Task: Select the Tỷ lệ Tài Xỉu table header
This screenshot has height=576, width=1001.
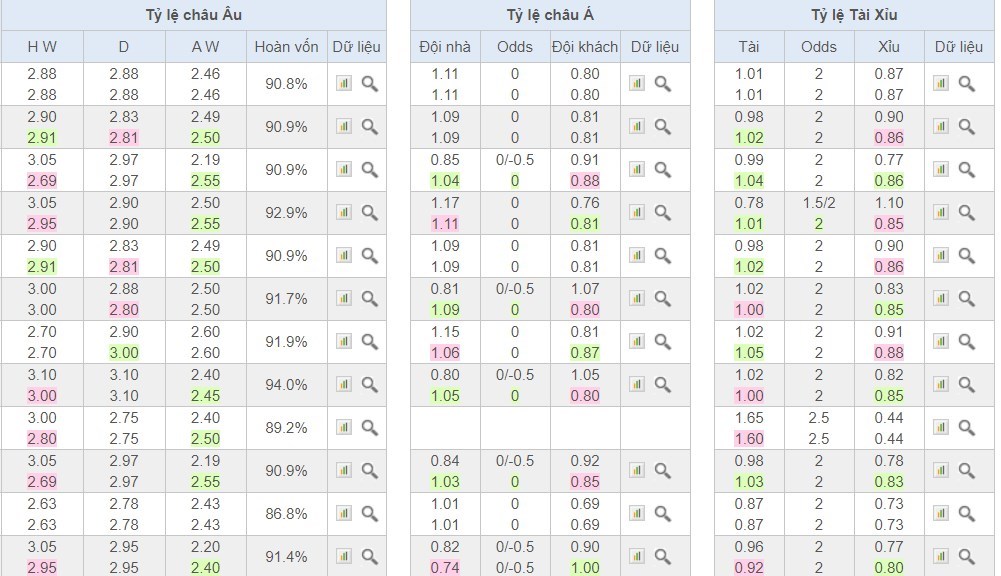Action: click(x=854, y=15)
